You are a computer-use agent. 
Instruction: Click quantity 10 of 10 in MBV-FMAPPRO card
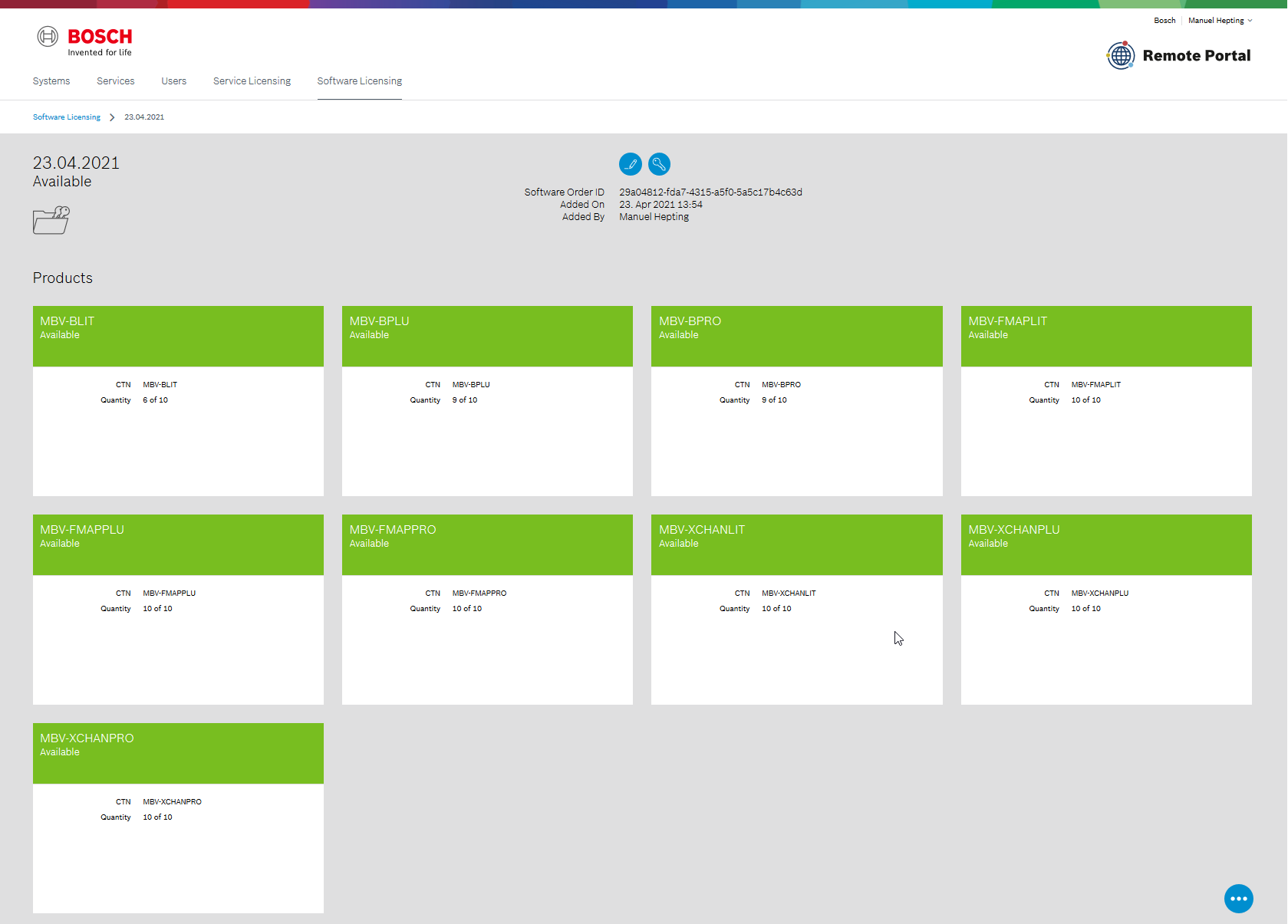point(467,609)
